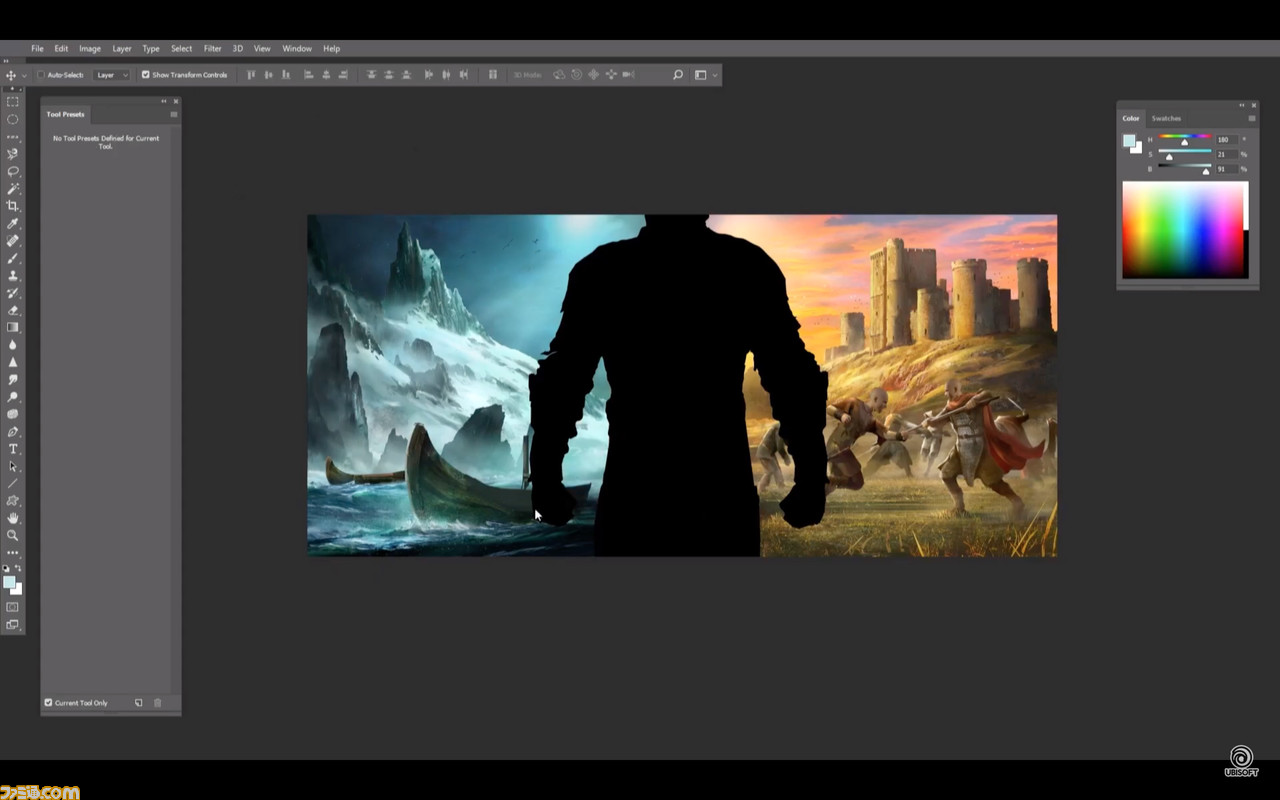The image size is (1280, 800).
Task: Click delete tool preset trash icon
Action: click(157, 703)
